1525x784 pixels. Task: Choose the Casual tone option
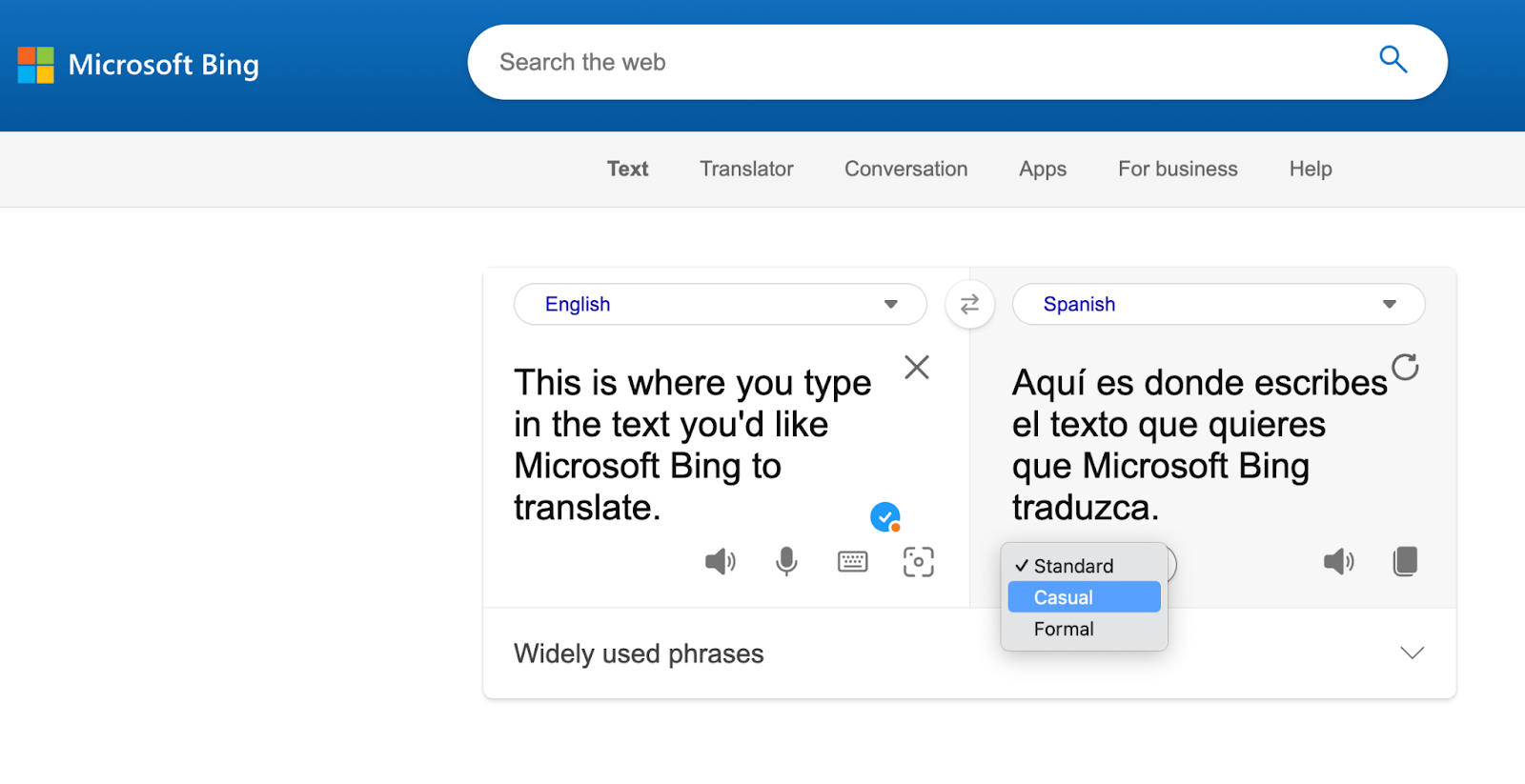1085,597
